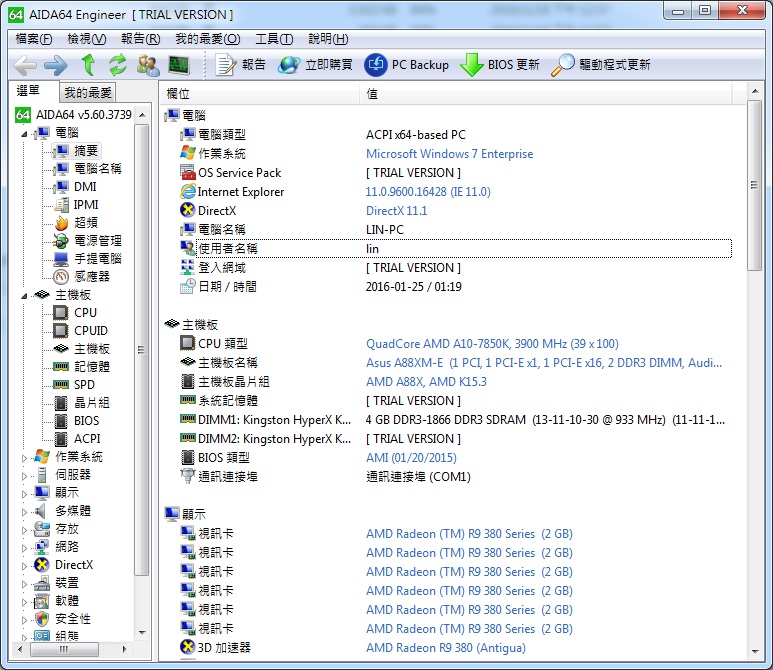Select IPMI in the tree
Image resolution: width=773 pixels, height=670 pixels.
[x=86, y=205]
